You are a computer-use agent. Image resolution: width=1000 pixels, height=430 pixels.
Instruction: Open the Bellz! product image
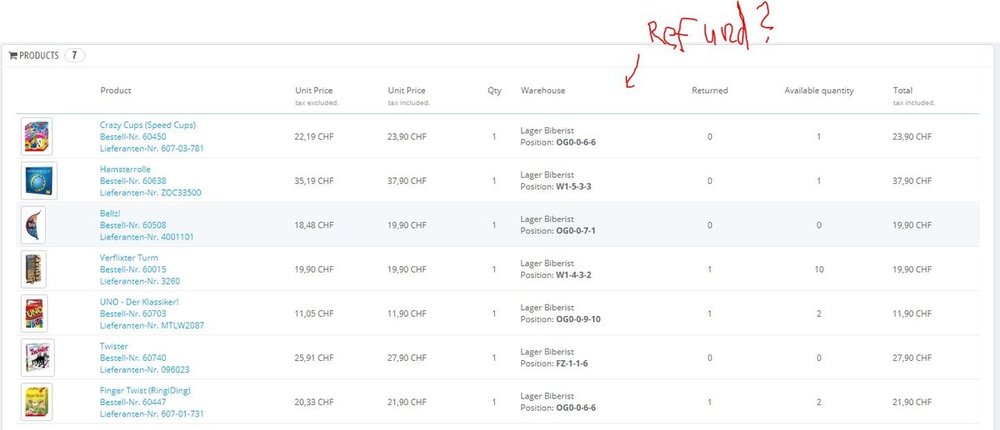click(37, 224)
